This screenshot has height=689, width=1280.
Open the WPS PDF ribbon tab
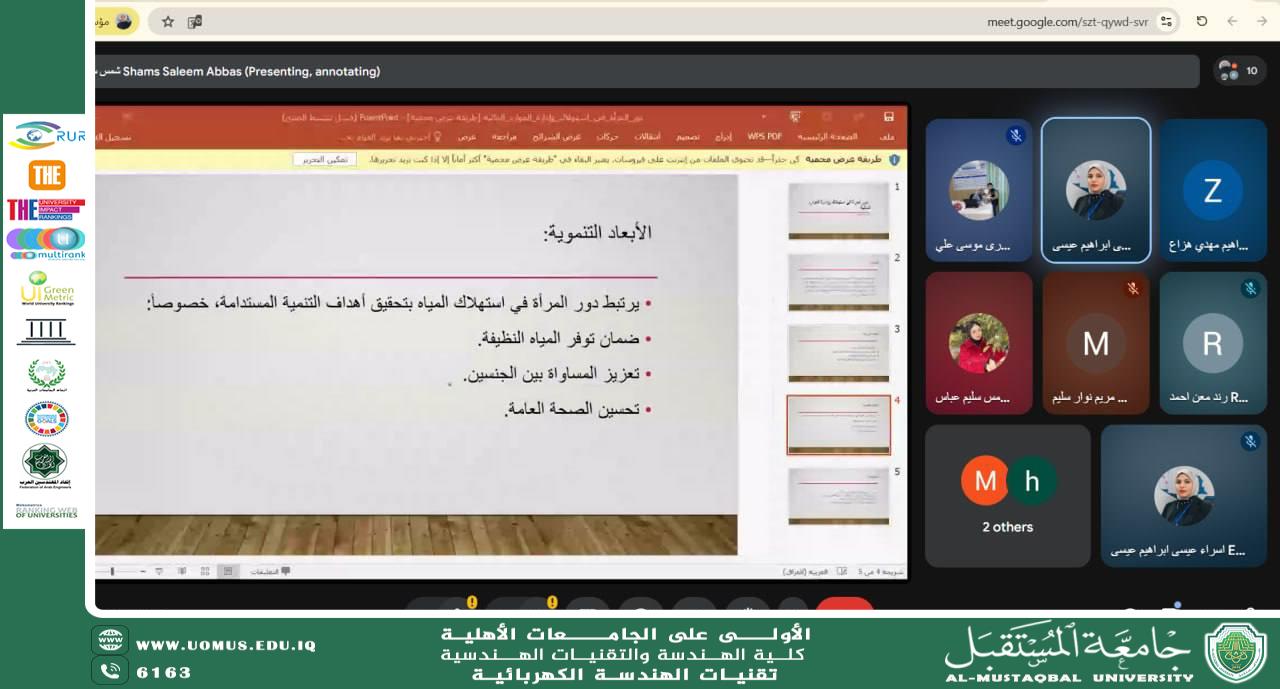point(765,137)
